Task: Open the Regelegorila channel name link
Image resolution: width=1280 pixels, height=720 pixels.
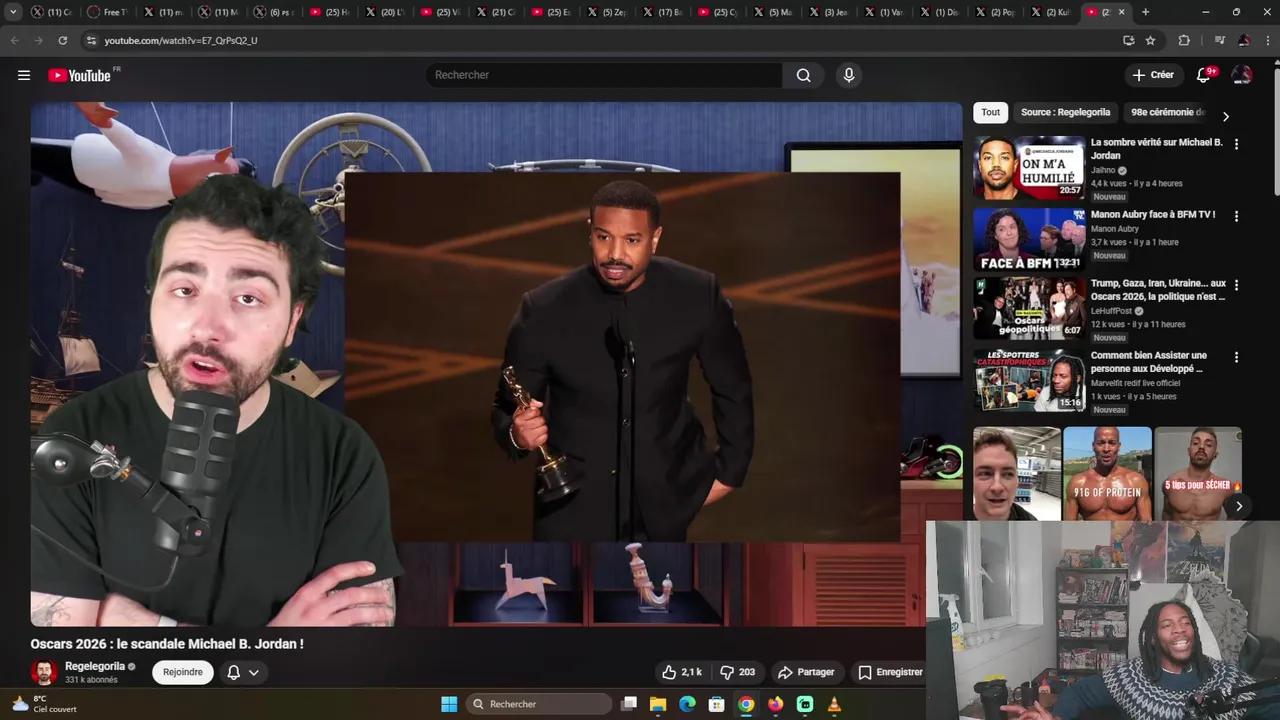Action: pos(95,666)
